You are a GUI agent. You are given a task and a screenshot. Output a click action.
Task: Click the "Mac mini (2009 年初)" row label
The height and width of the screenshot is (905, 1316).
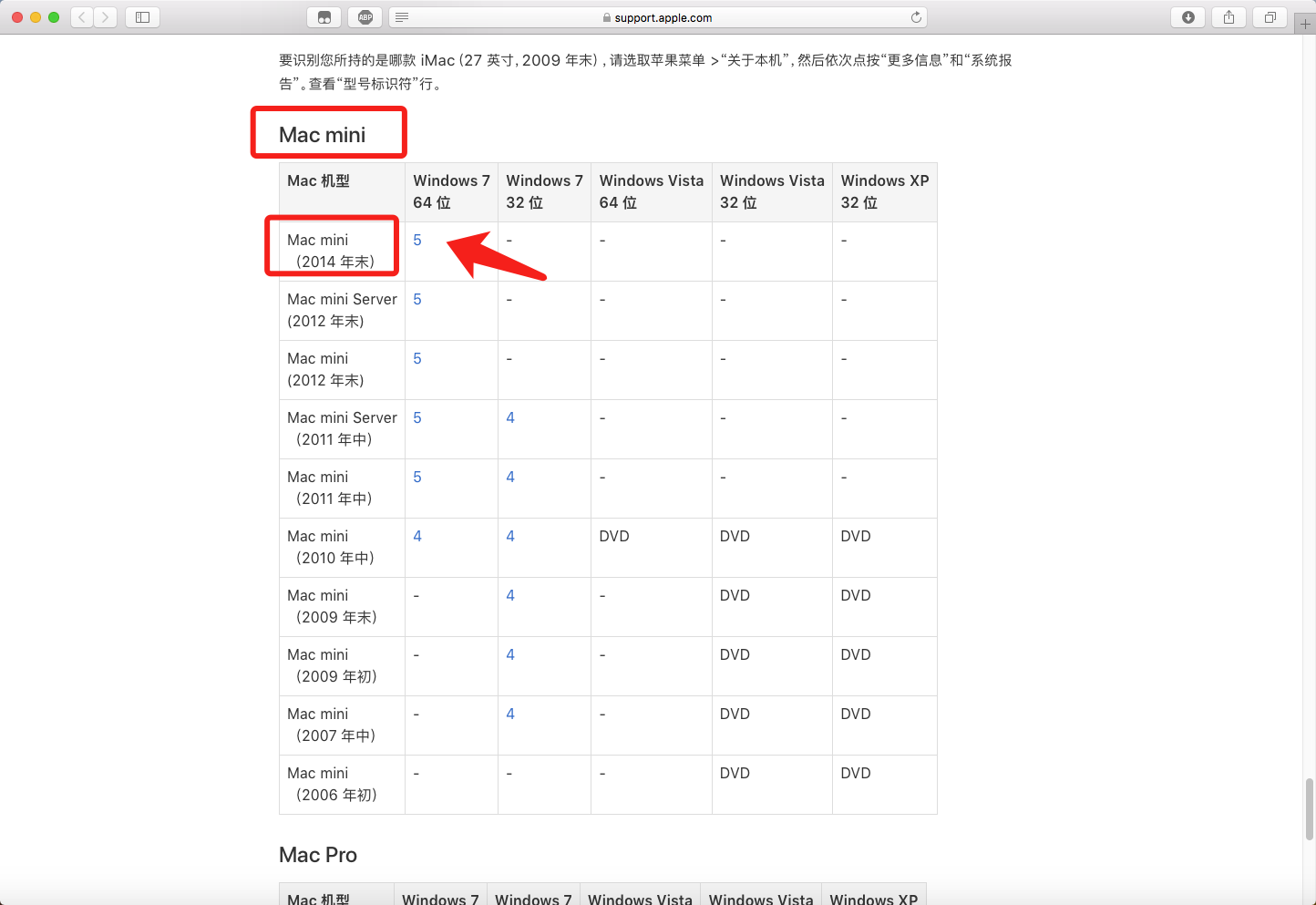tap(332, 665)
